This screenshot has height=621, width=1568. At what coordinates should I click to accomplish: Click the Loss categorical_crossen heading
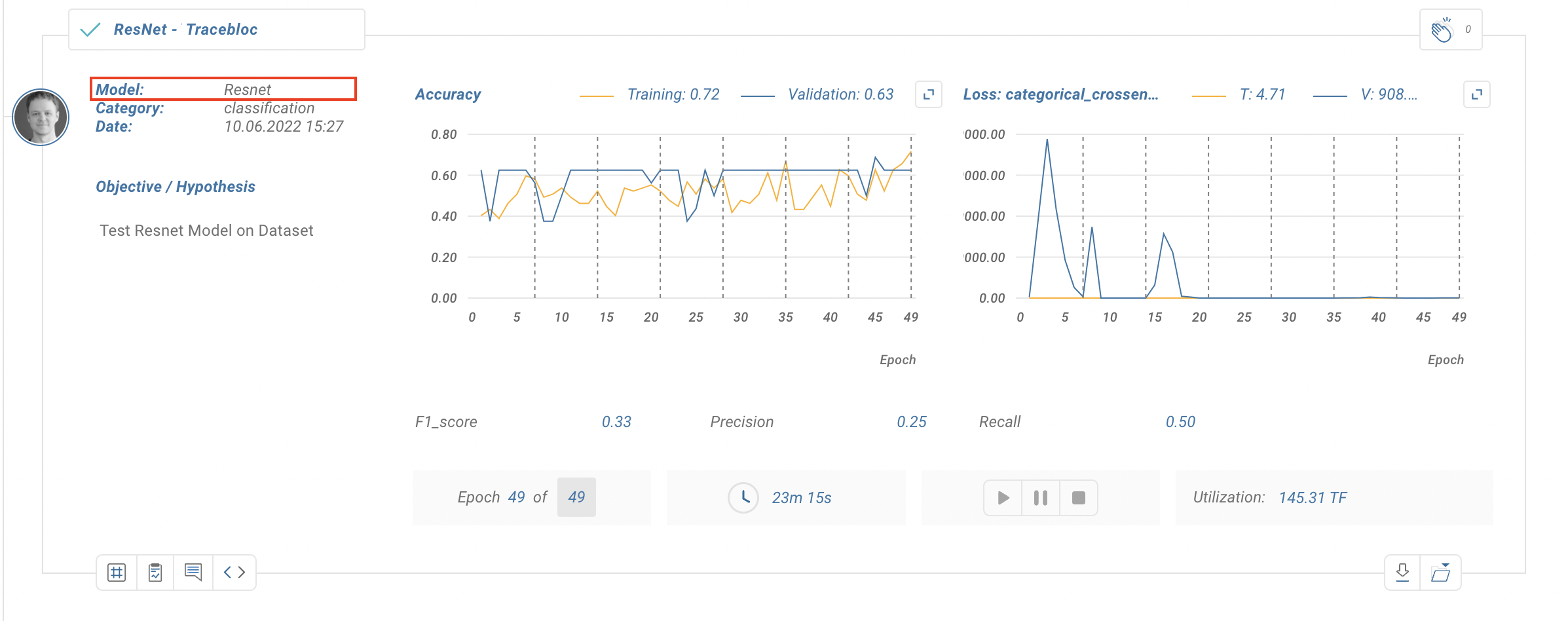[1060, 95]
